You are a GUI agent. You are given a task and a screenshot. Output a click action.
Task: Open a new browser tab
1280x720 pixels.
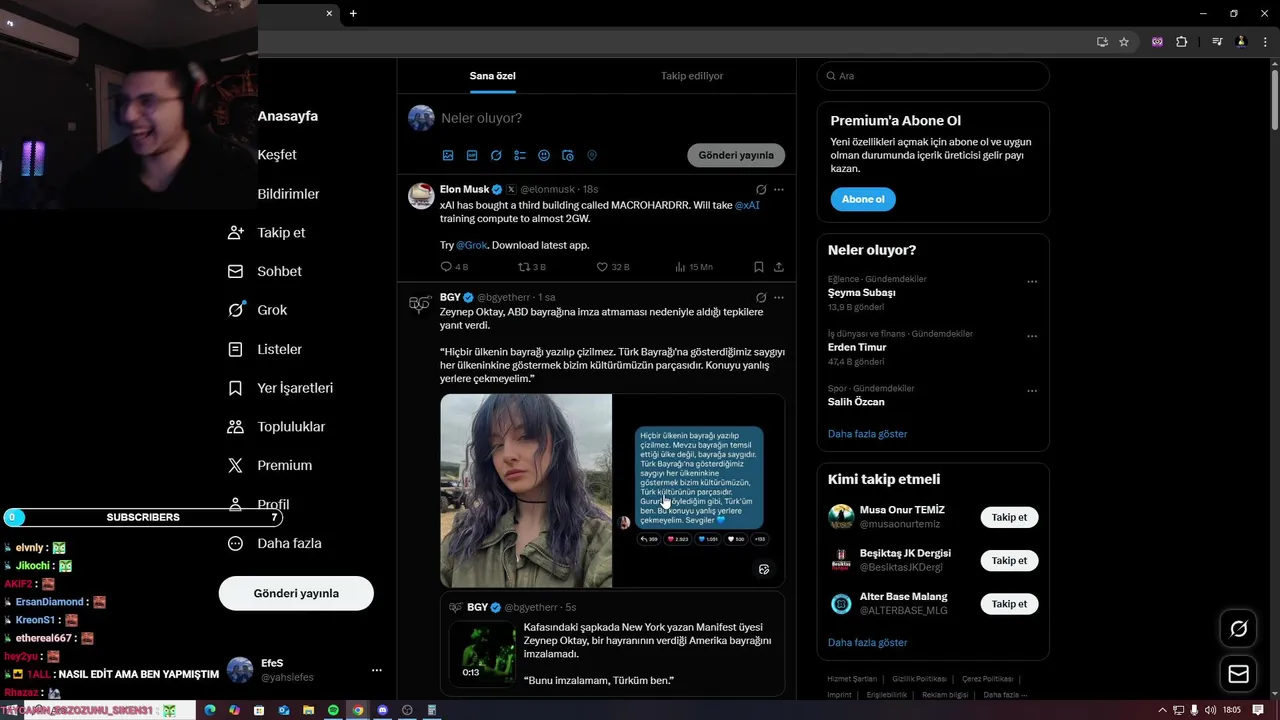pos(353,13)
